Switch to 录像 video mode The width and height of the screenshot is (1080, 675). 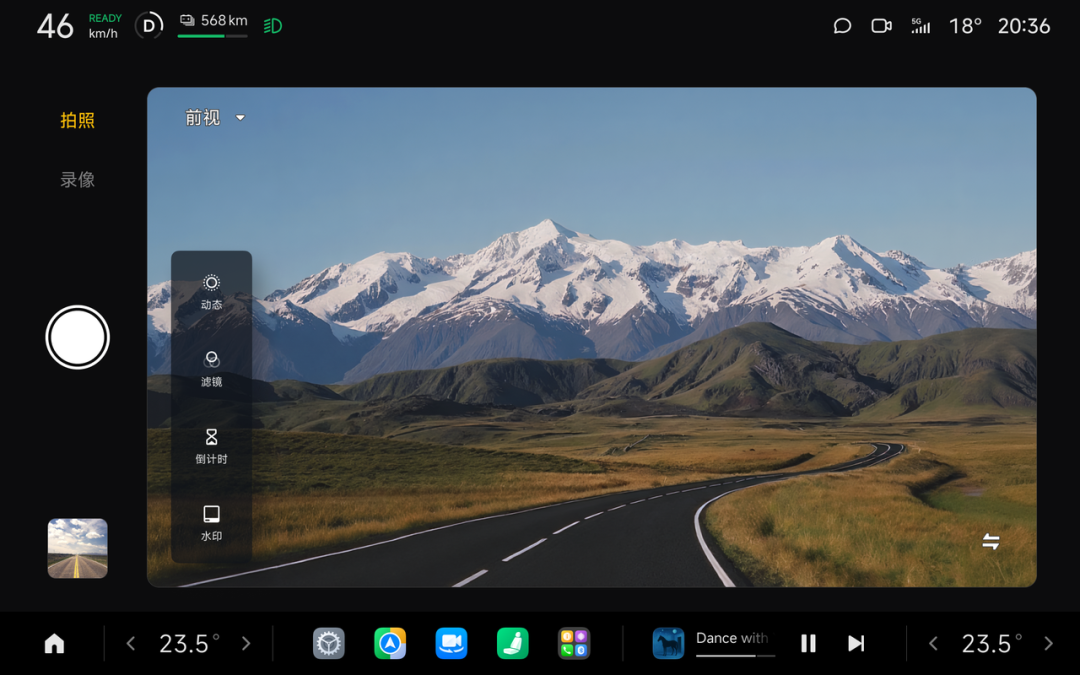pos(77,180)
